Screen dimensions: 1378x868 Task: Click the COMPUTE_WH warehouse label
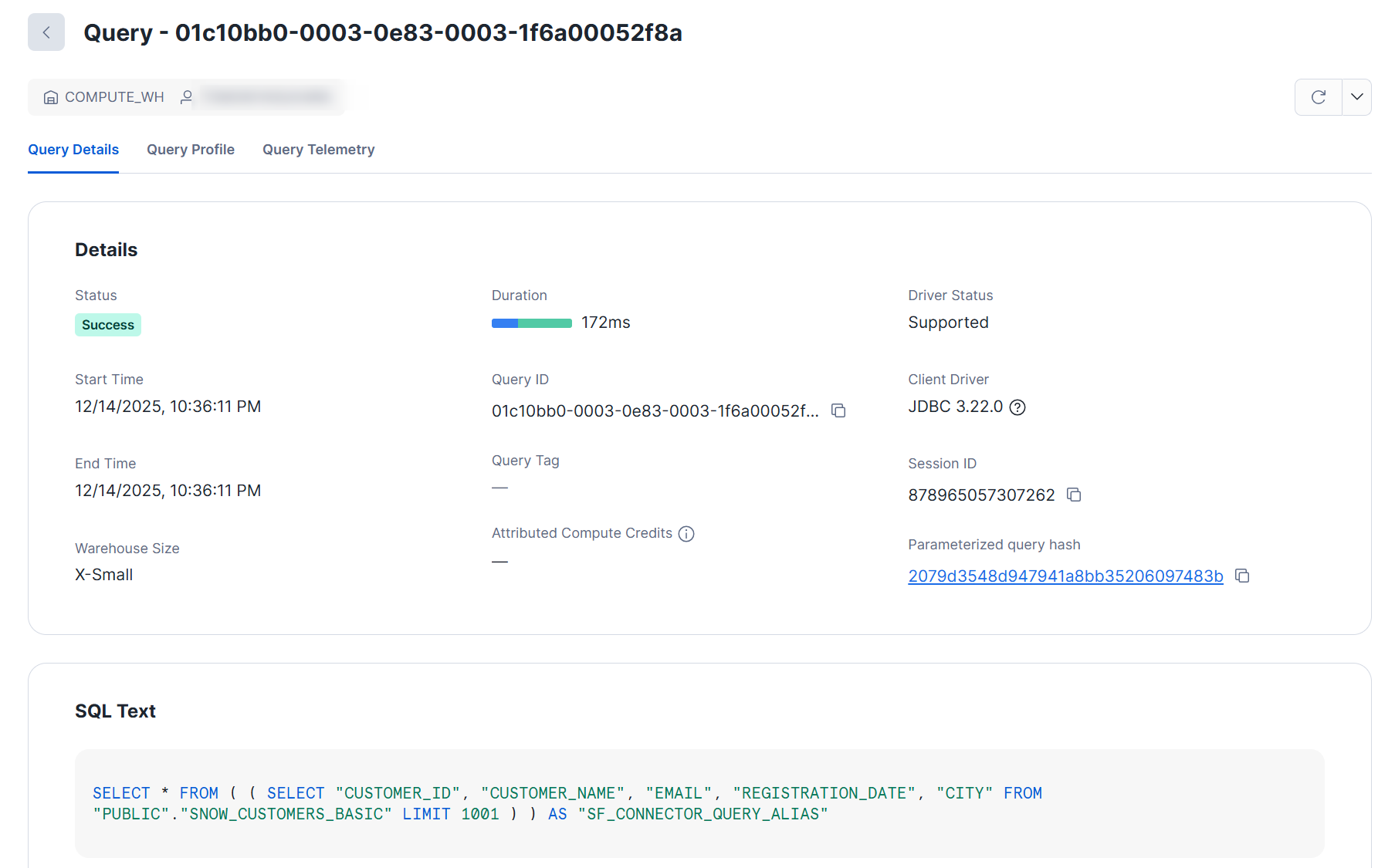[x=114, y=97]
